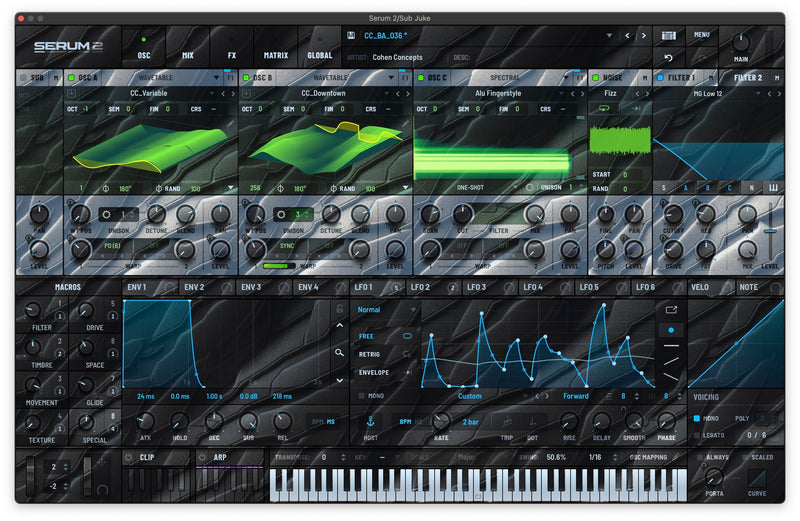Click the LFO anchor HOST icon
The image size is (800, 521).
371,421
